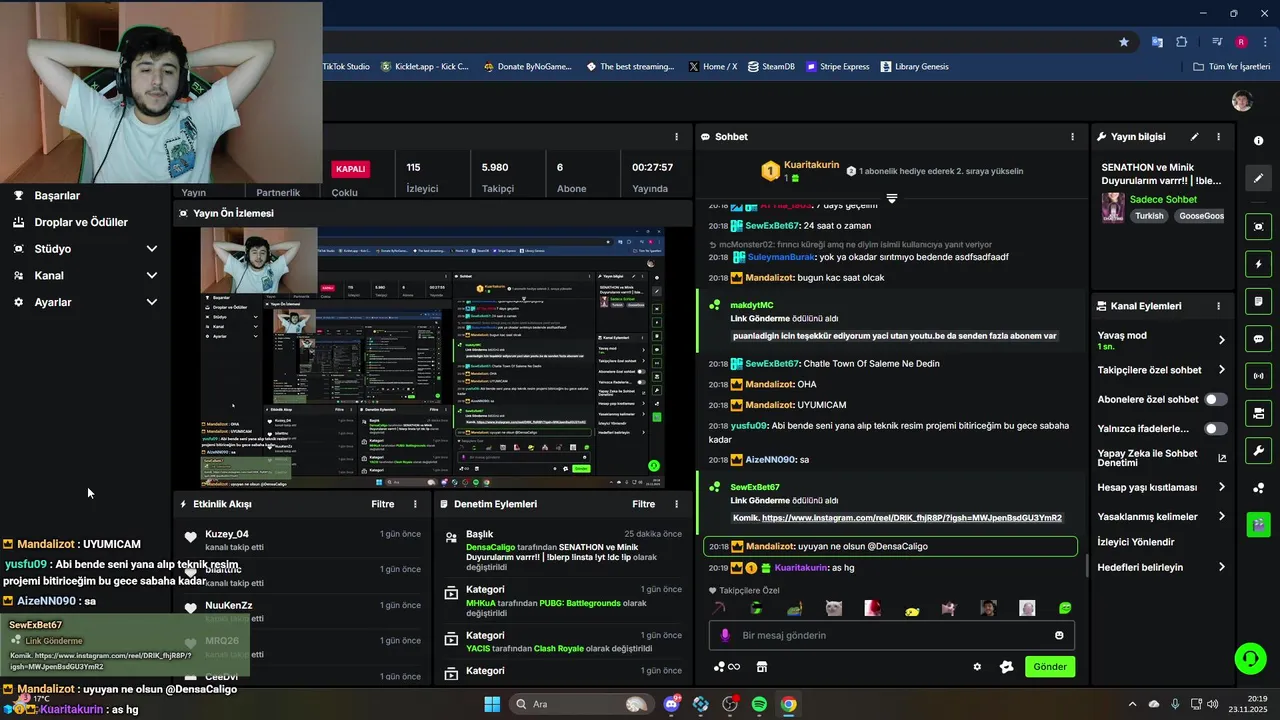The width and height of the screenshot is (1280, 720).
Task: Click the channel points icon below chat input
Action: point(727,667)
